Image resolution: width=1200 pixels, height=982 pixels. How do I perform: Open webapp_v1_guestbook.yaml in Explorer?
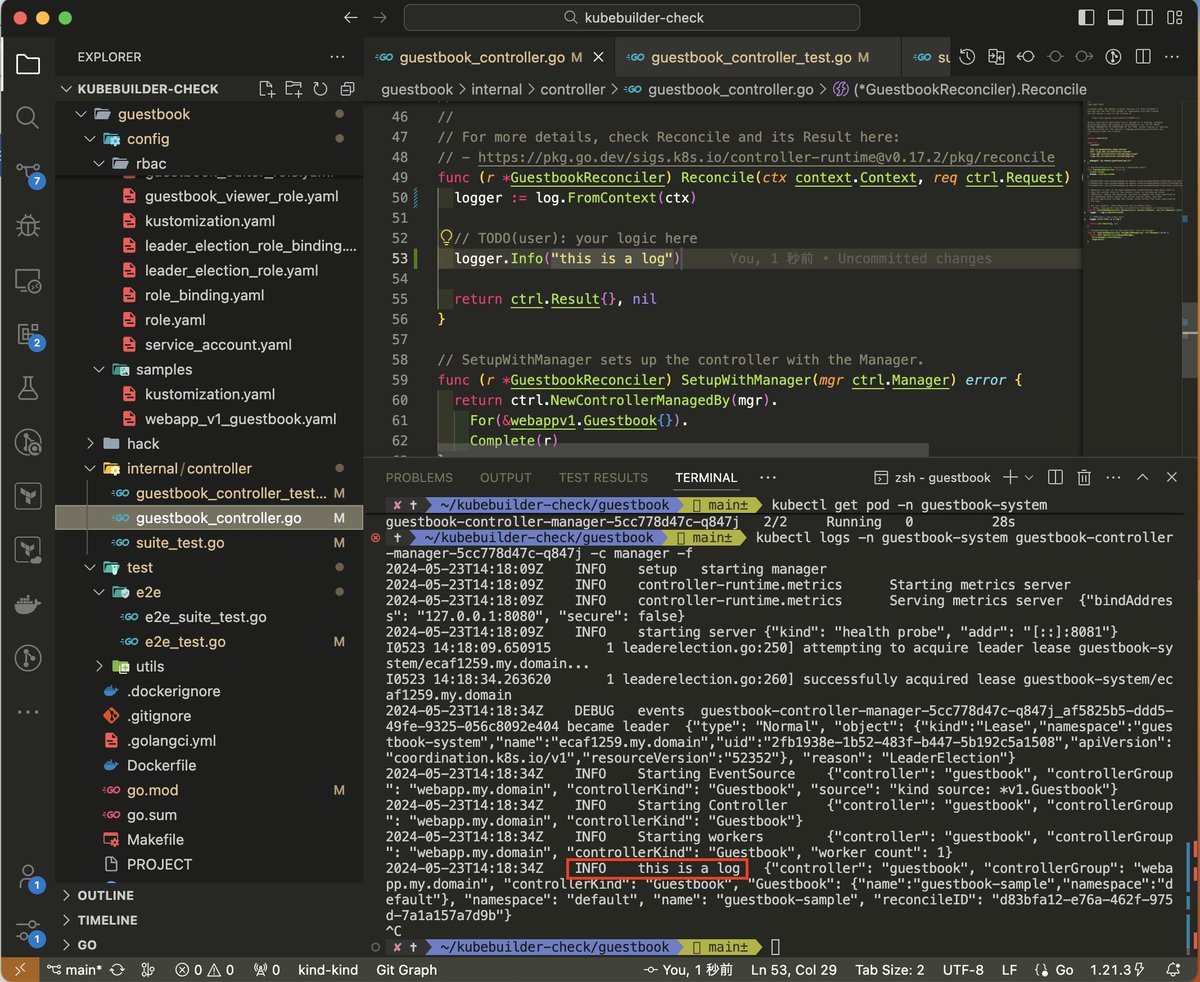pos(240,419)
